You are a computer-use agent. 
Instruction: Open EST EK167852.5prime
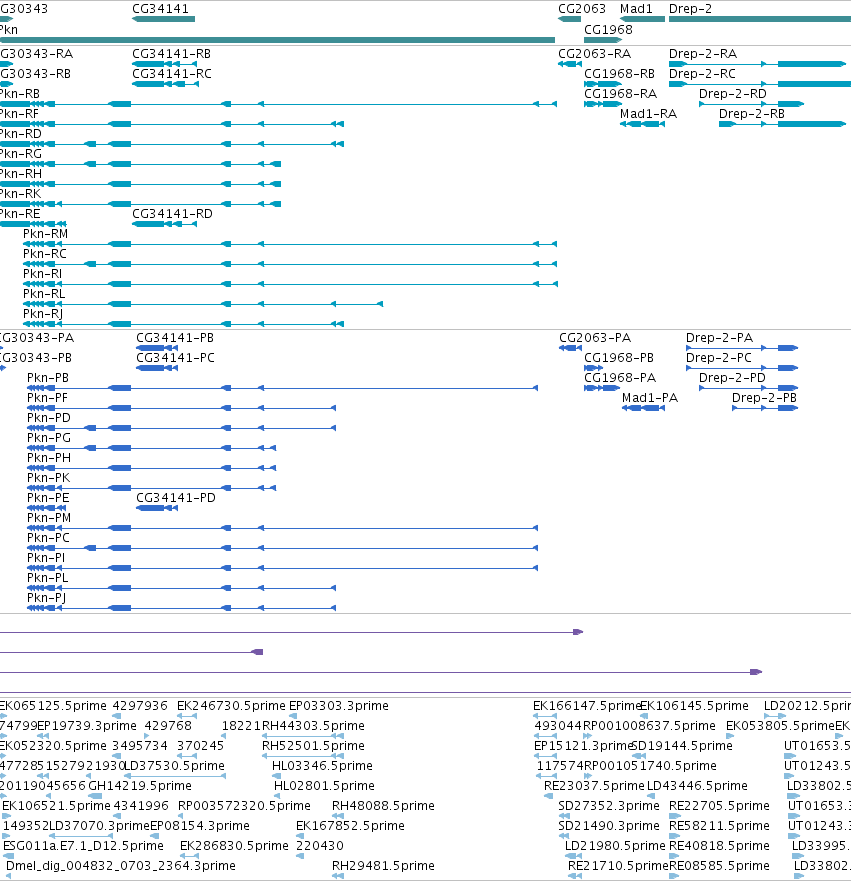pyautogui.click(x=350, y=826)
